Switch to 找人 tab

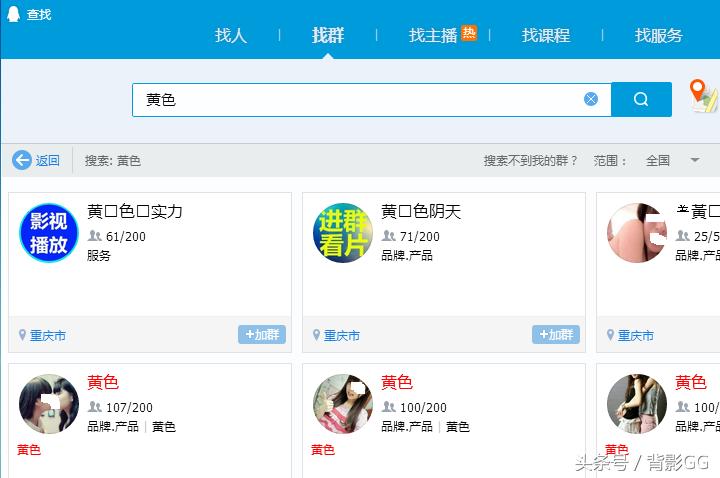[231, 35]
